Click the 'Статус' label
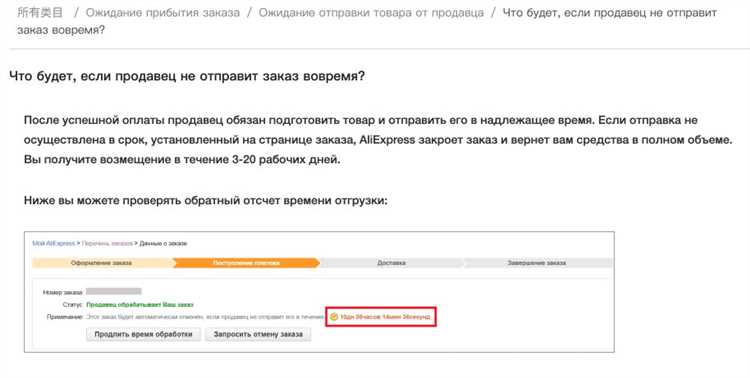The height and width of the screenshot is (378, 750). click(73, 304)
